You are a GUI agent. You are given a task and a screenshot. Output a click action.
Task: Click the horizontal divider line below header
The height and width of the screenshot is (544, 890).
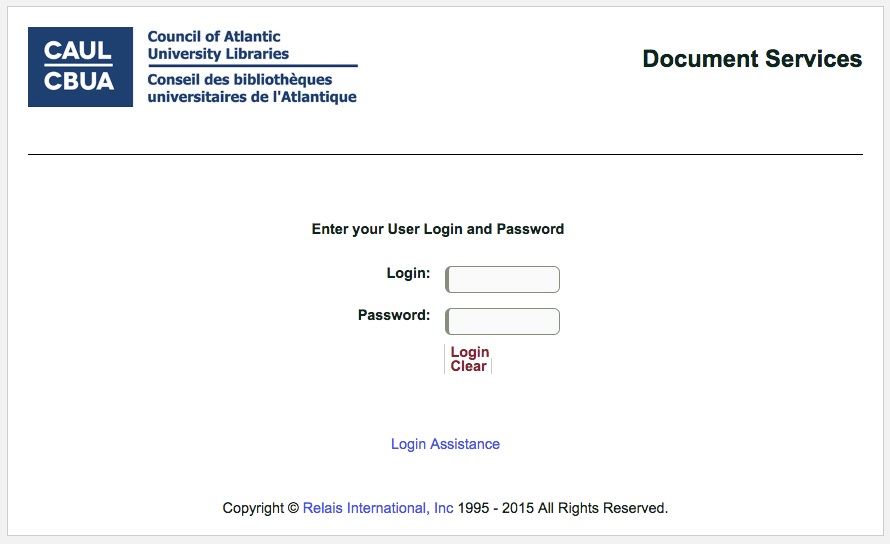pos(445,155)
